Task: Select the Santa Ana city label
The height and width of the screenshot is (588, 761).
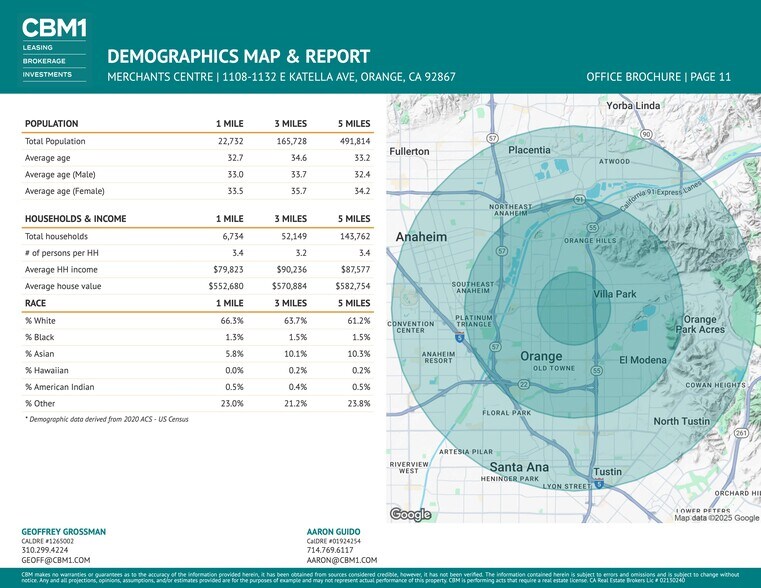Action: pyautogui.click(x=519, y=467)
